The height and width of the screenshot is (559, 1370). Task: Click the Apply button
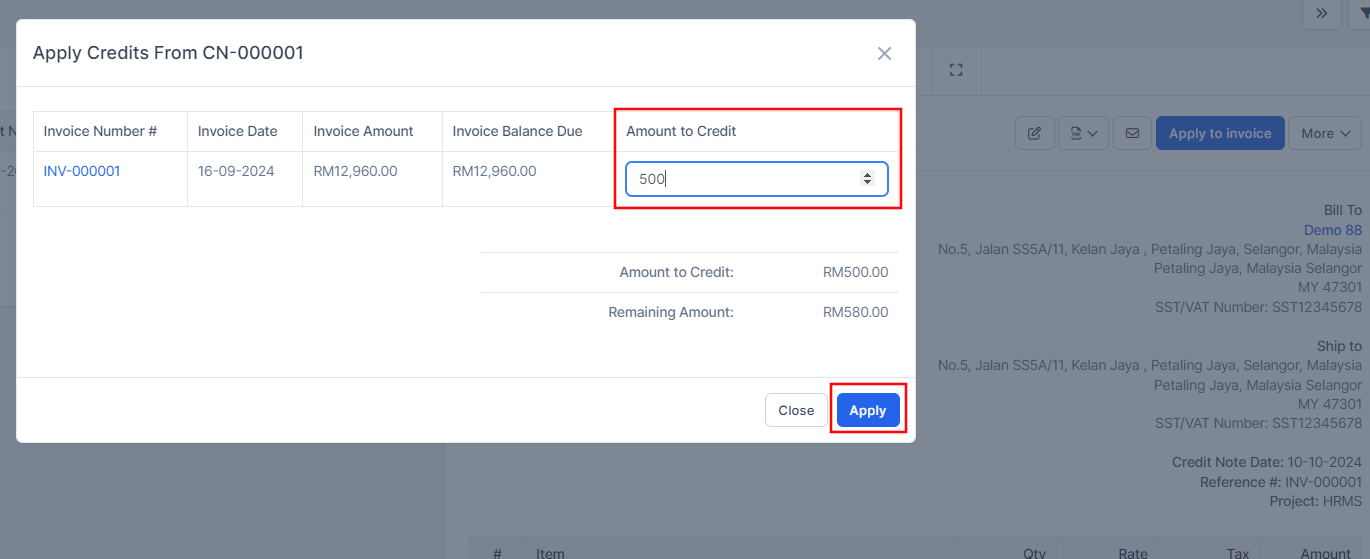click(x=868, y=410)
